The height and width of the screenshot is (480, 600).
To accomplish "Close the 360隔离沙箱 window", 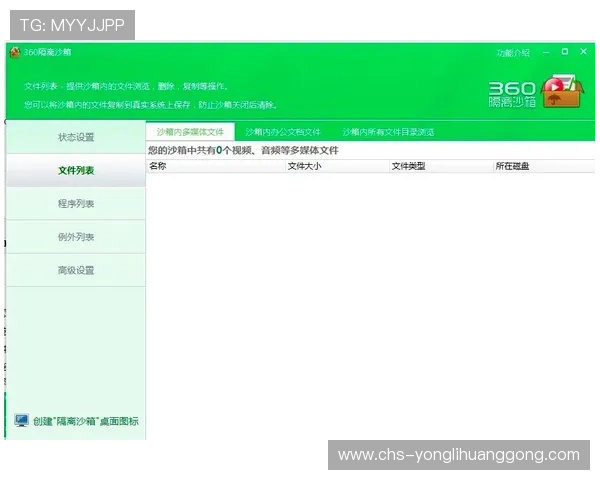I will pos(584,52).
